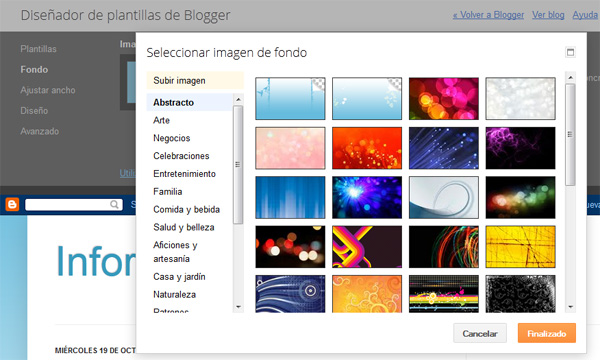Select the Negocios category
Viewport: 600px width, 360px height.
point(171,138)
